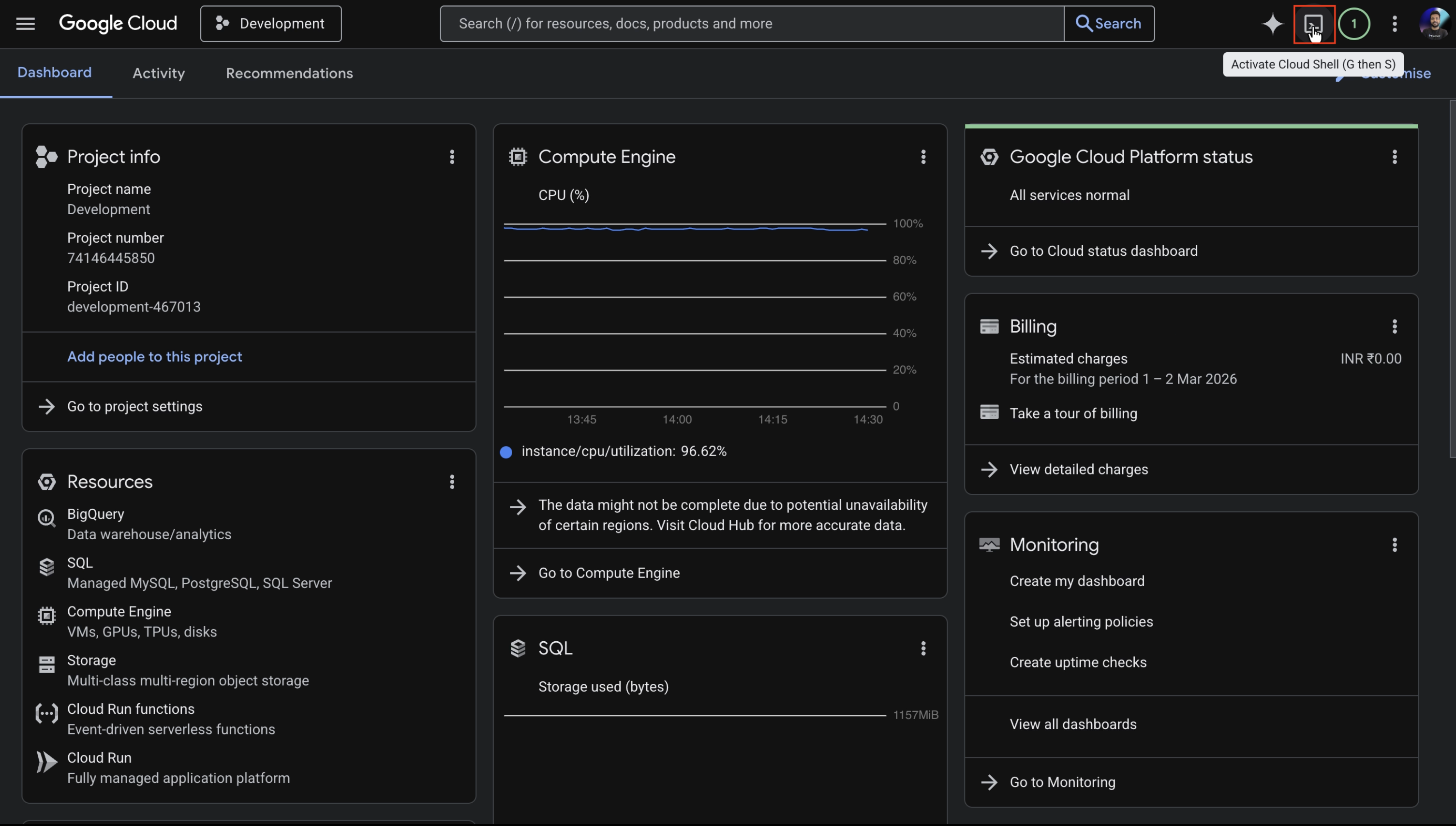The width and height of the screenshot is (1456, 826).
Task: Open the notifications badge showing 1
Action: (x=1354, y=23)
